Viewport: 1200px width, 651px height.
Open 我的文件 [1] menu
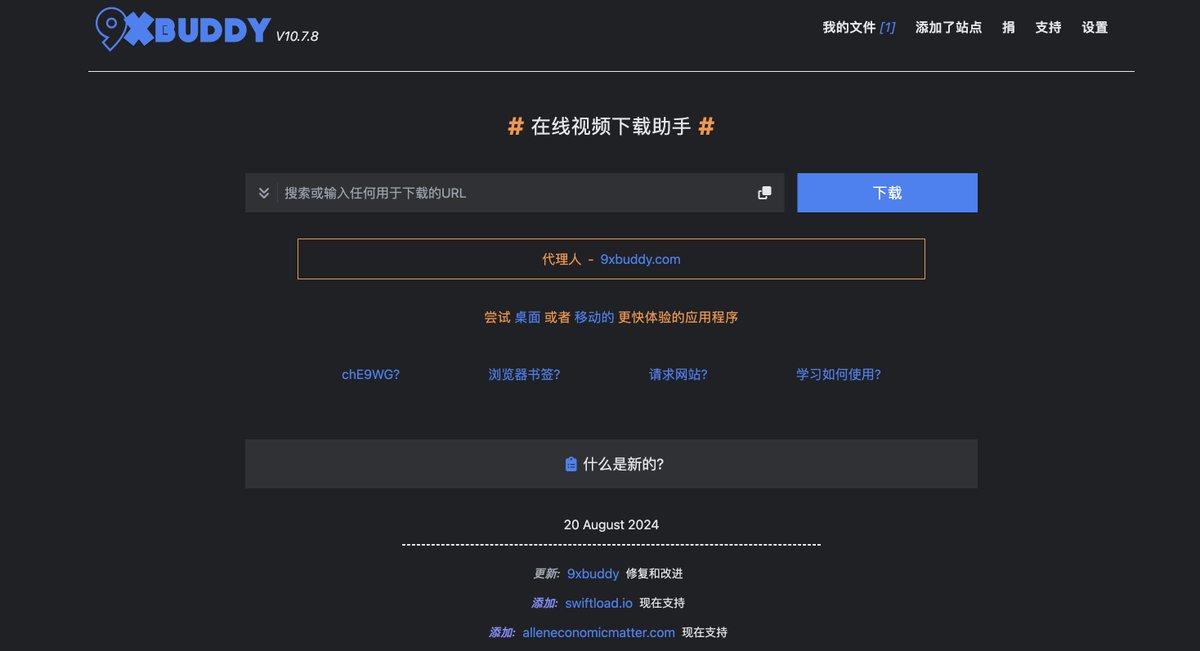pos(859,28)
